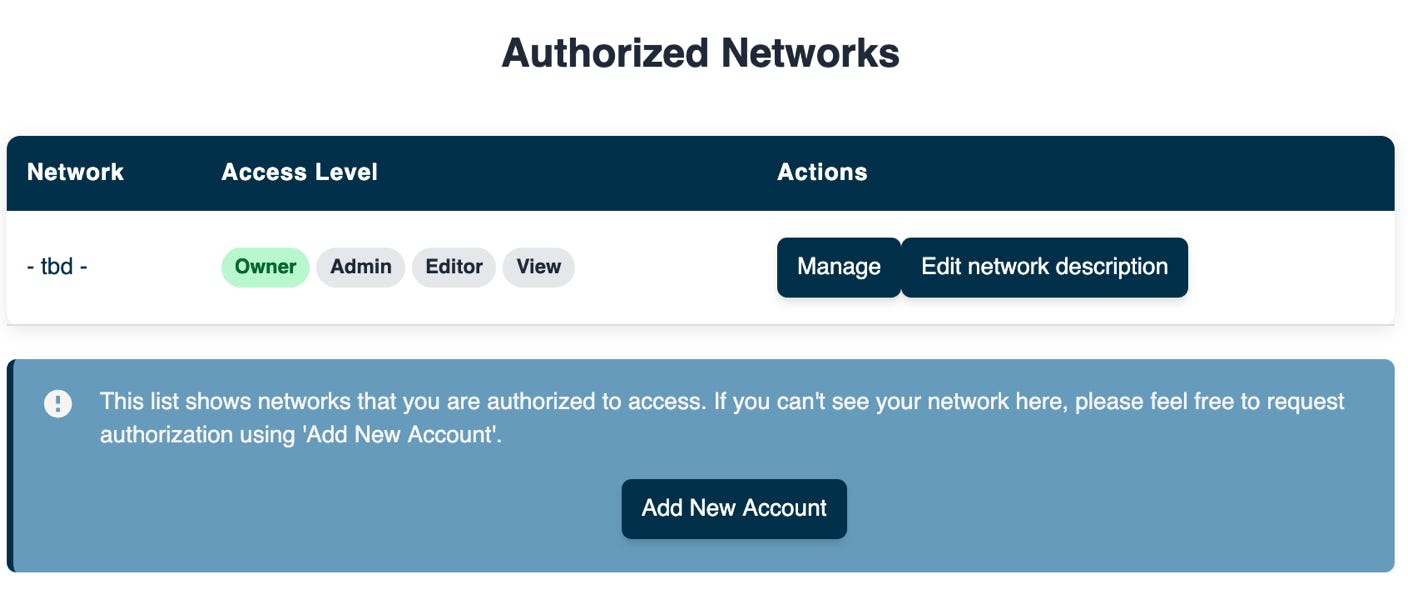The height and width of the screenshot is (600, 1408).
Task: Select the Admin access level badge
Action: point(361,267)
